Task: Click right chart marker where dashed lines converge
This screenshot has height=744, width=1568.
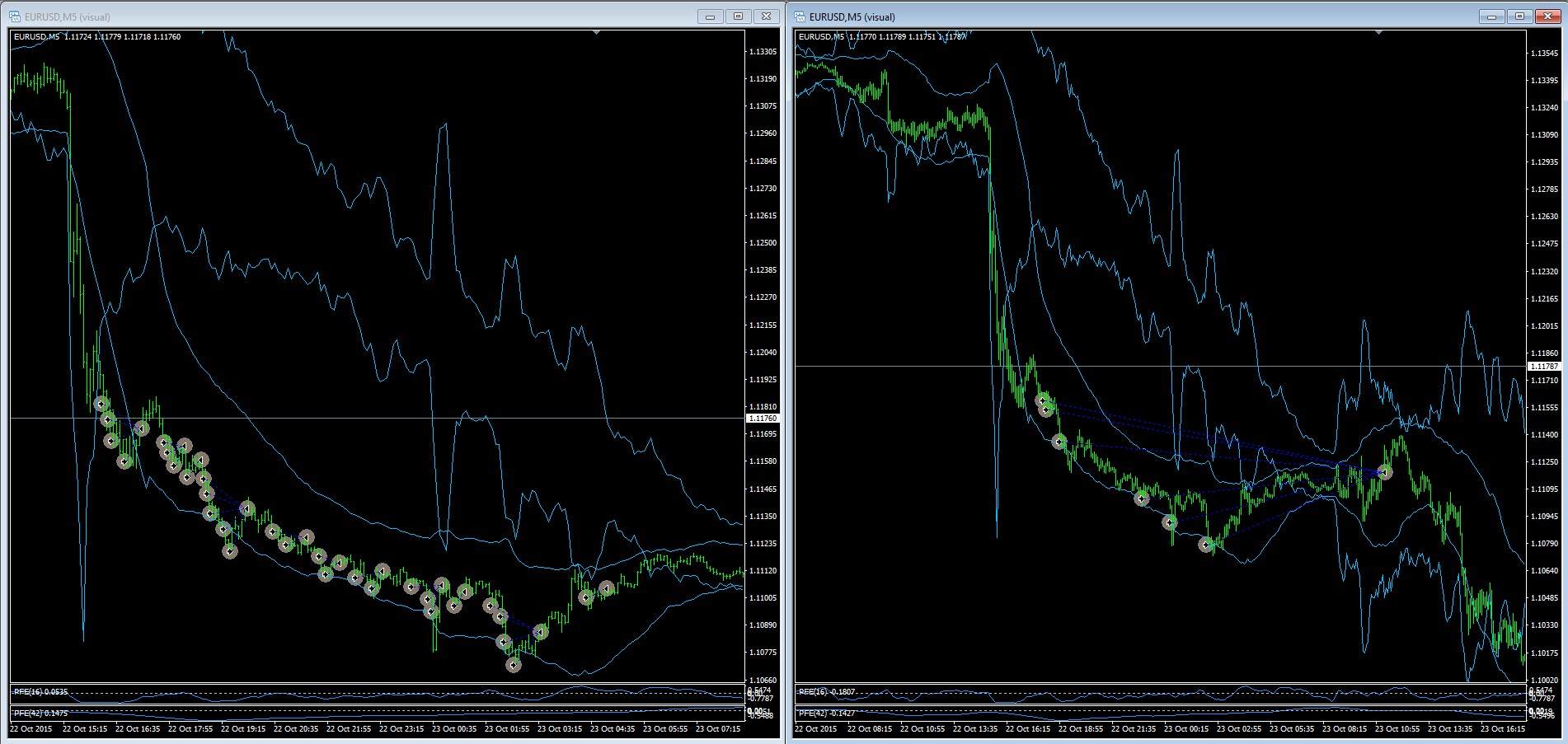Action: point(1385,472)
